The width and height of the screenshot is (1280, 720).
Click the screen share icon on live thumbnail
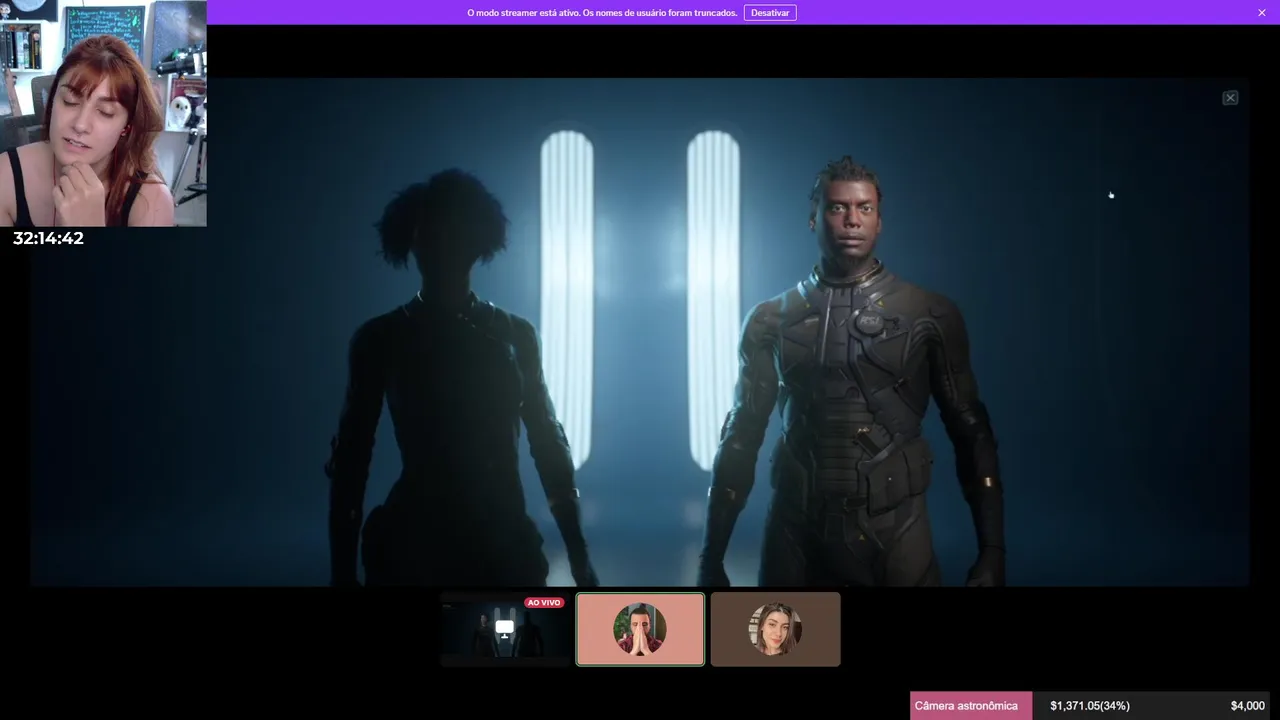click(505, 628)
